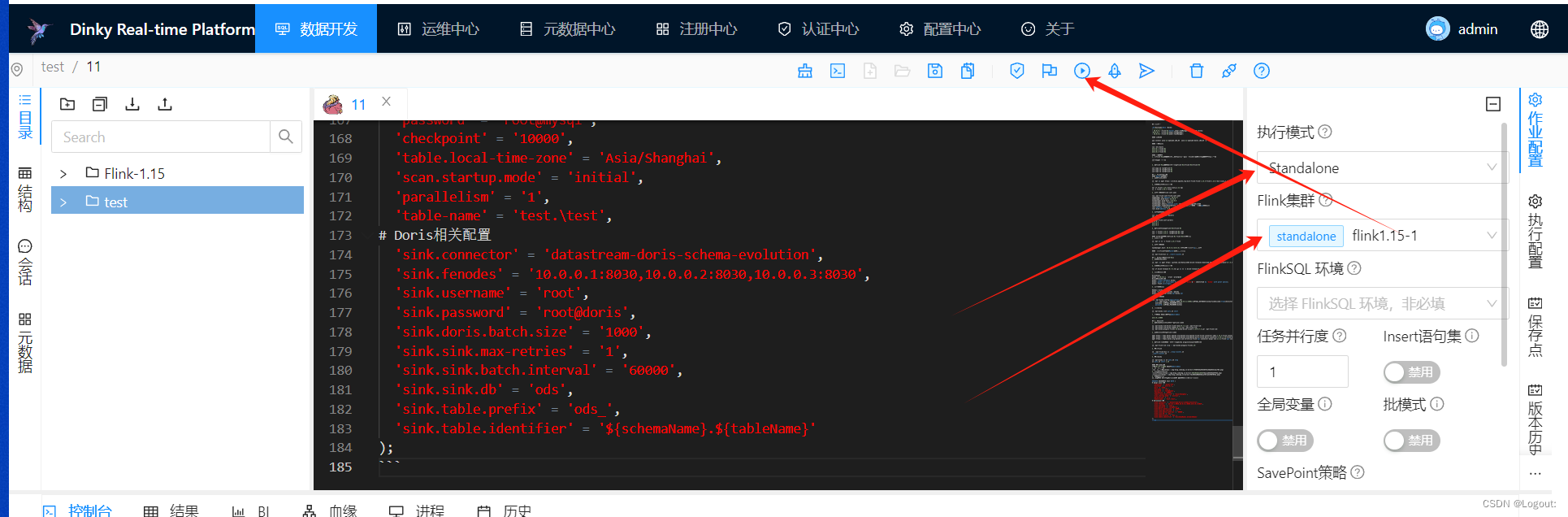
Task: Open the 关于 menu
Action: point(1048,29)
